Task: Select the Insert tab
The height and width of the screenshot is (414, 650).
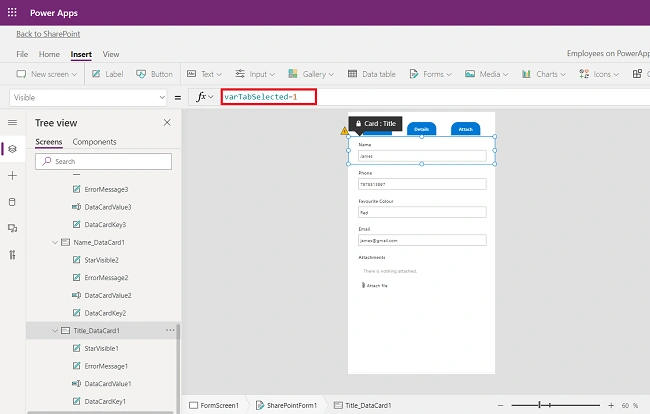Action: [x=81, y=54]
